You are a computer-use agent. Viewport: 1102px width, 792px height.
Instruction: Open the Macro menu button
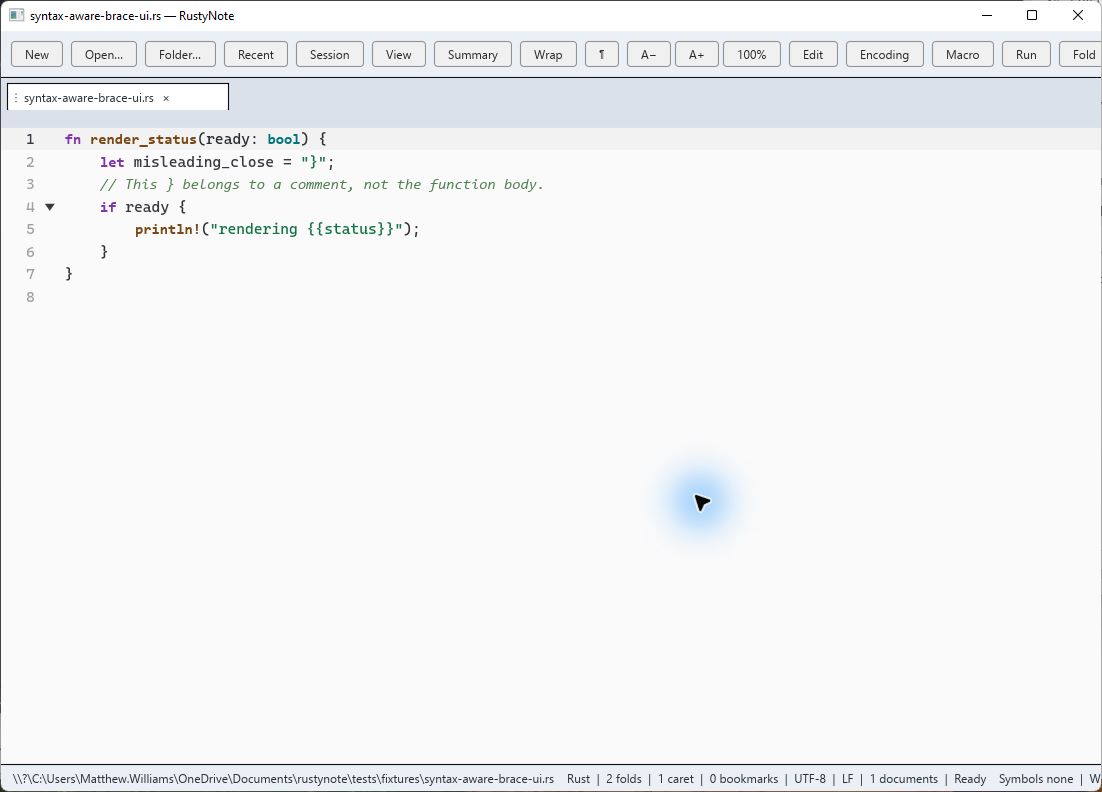(x=962, y=54)
